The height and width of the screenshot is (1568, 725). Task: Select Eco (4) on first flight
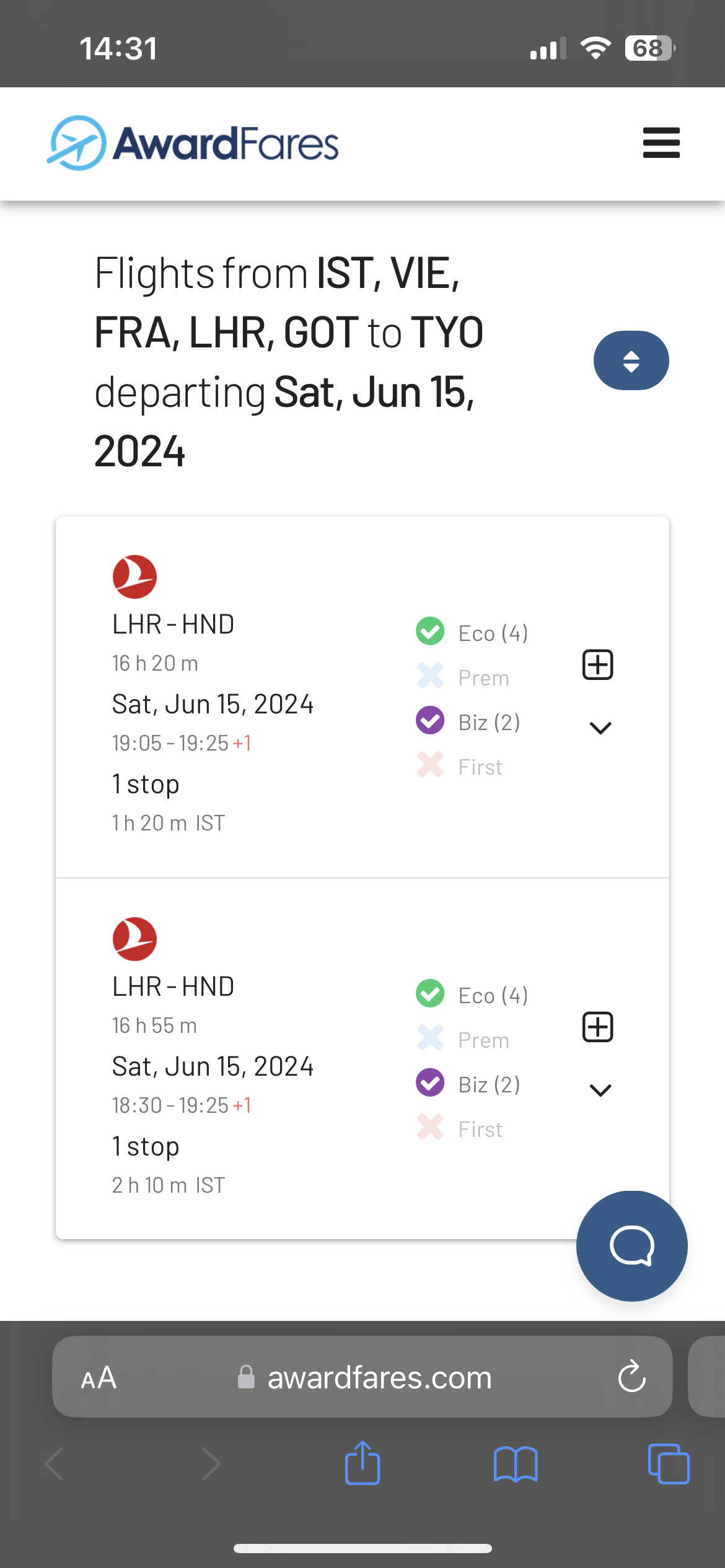click(x=472, y=633)
